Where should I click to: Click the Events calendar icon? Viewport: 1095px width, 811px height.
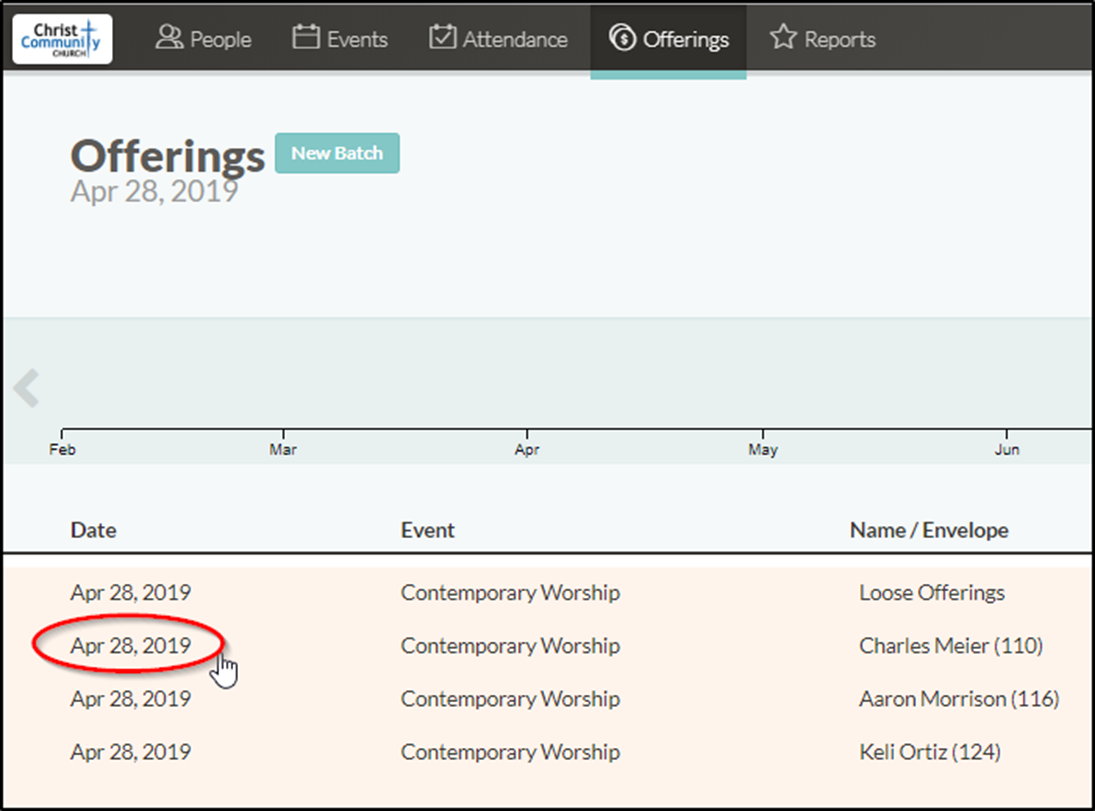tap(306, 37)
